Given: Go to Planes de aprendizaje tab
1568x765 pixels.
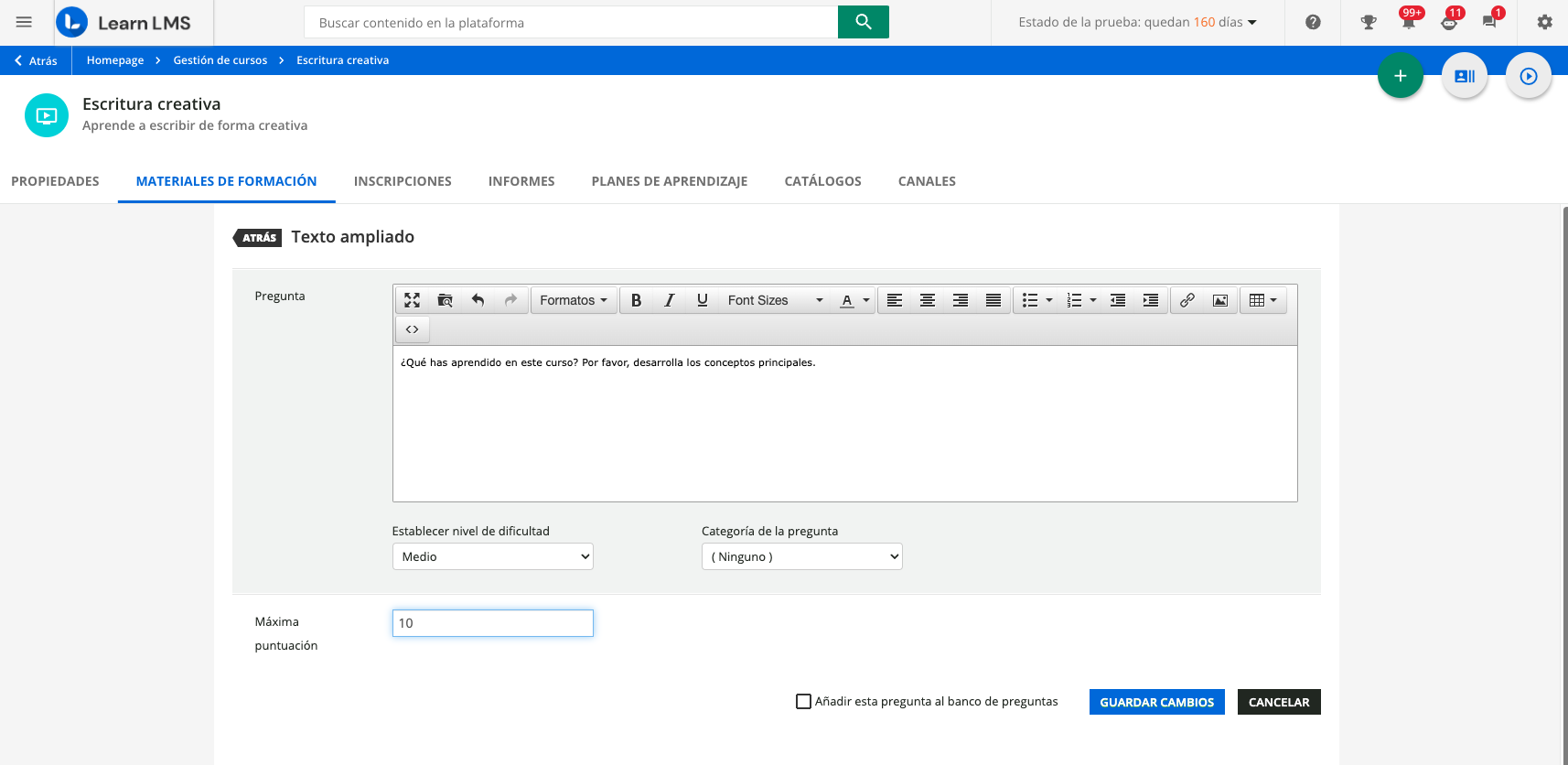Looking at the screenshot, I should pos(670,181).
